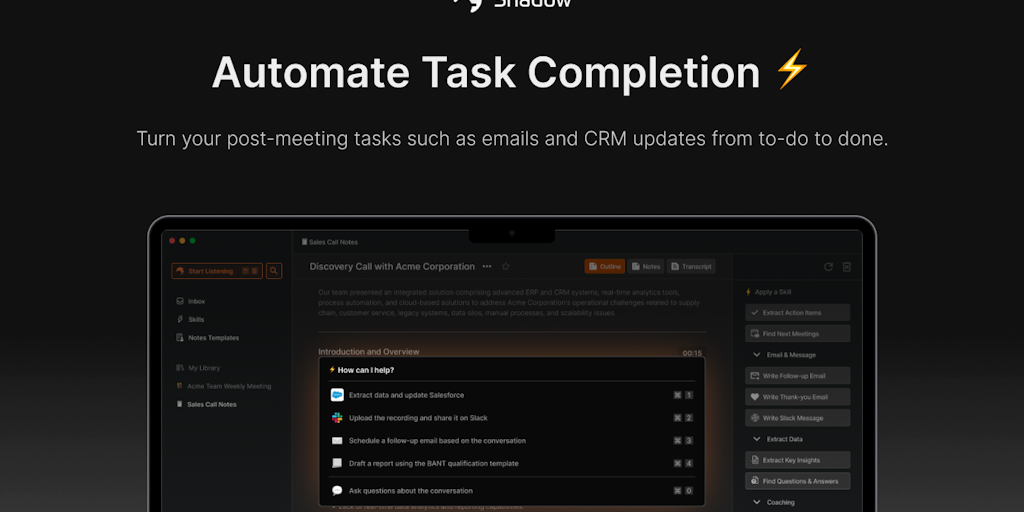
Task: Click the Slack logo icon in help menu
Action: click(337, 418)
